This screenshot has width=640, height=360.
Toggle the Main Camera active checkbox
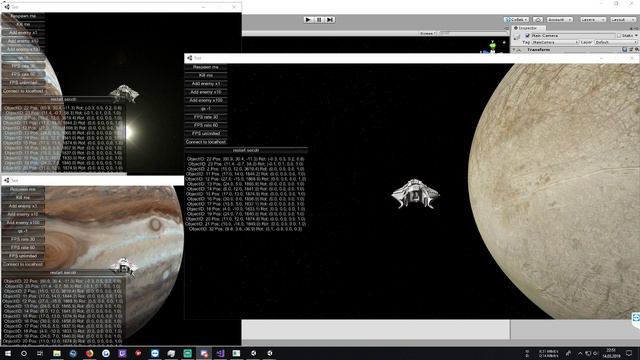[x=527, y=36]
